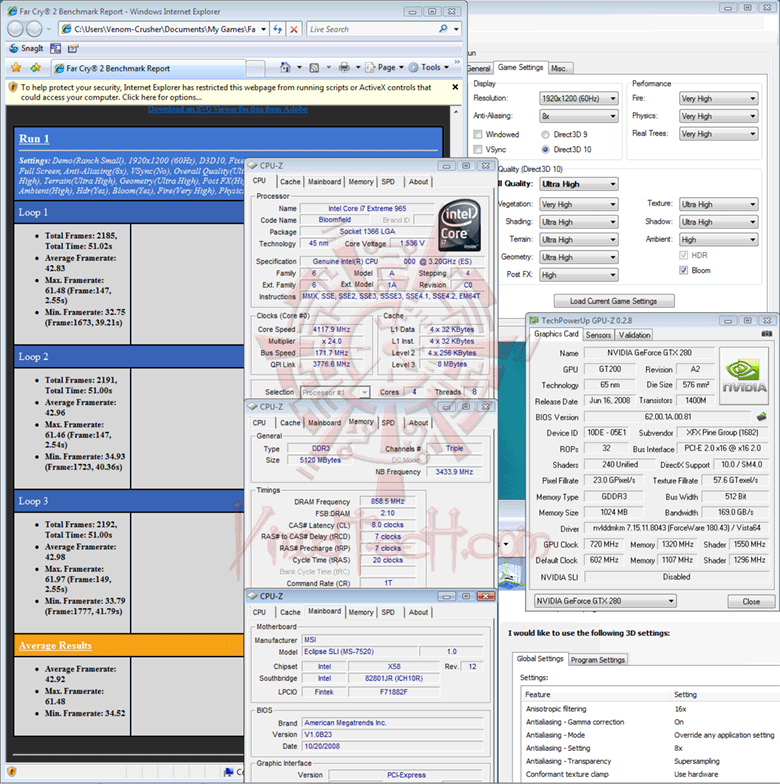Open the Tools menu dropdown arrow

click(x=446, y=68)
